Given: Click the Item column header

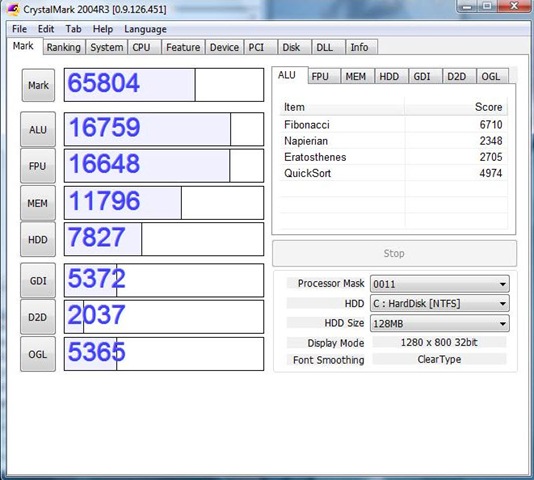Looking at the screenshot, I should pyautogui.click(x=342, y=107).
